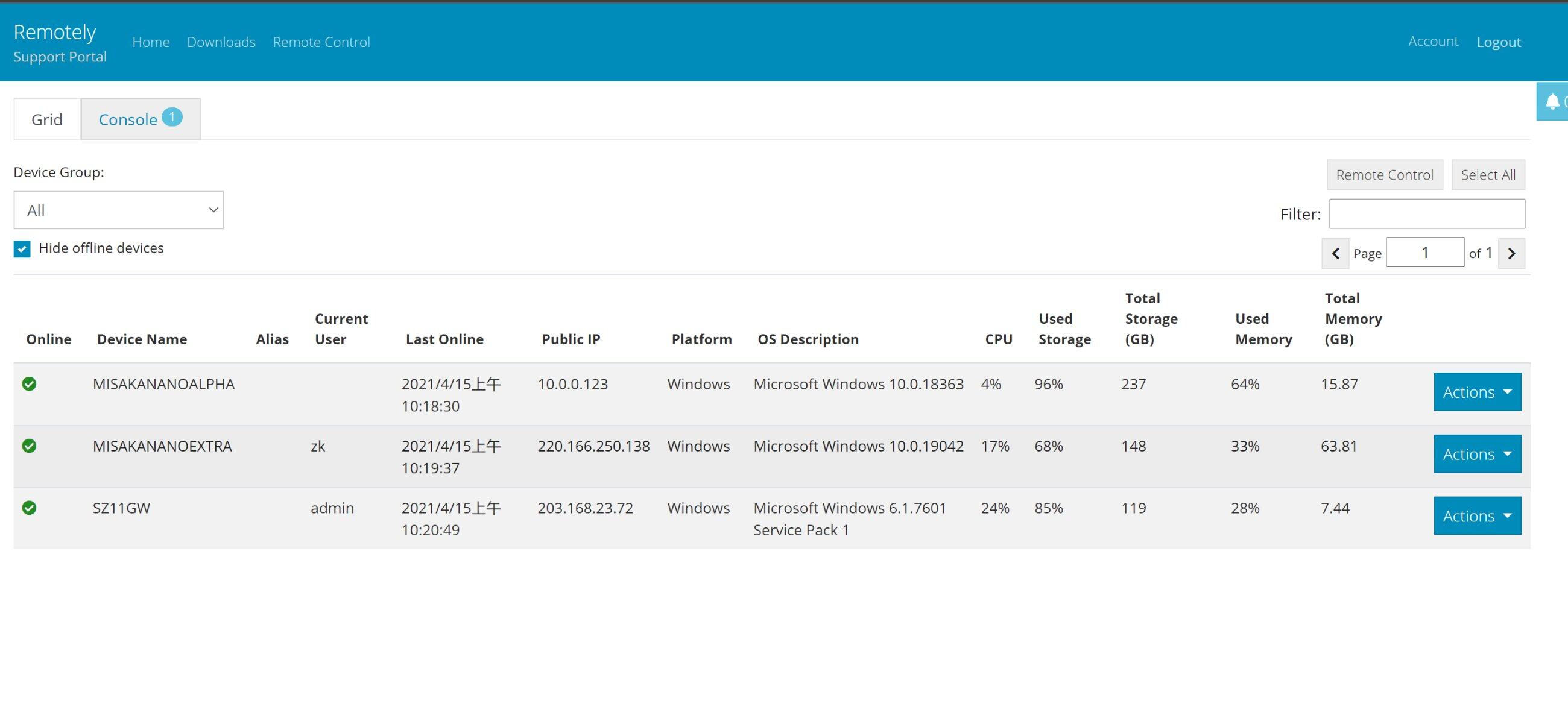
Task: Select device name SZ11GW
Action: (x=121, y=508)
